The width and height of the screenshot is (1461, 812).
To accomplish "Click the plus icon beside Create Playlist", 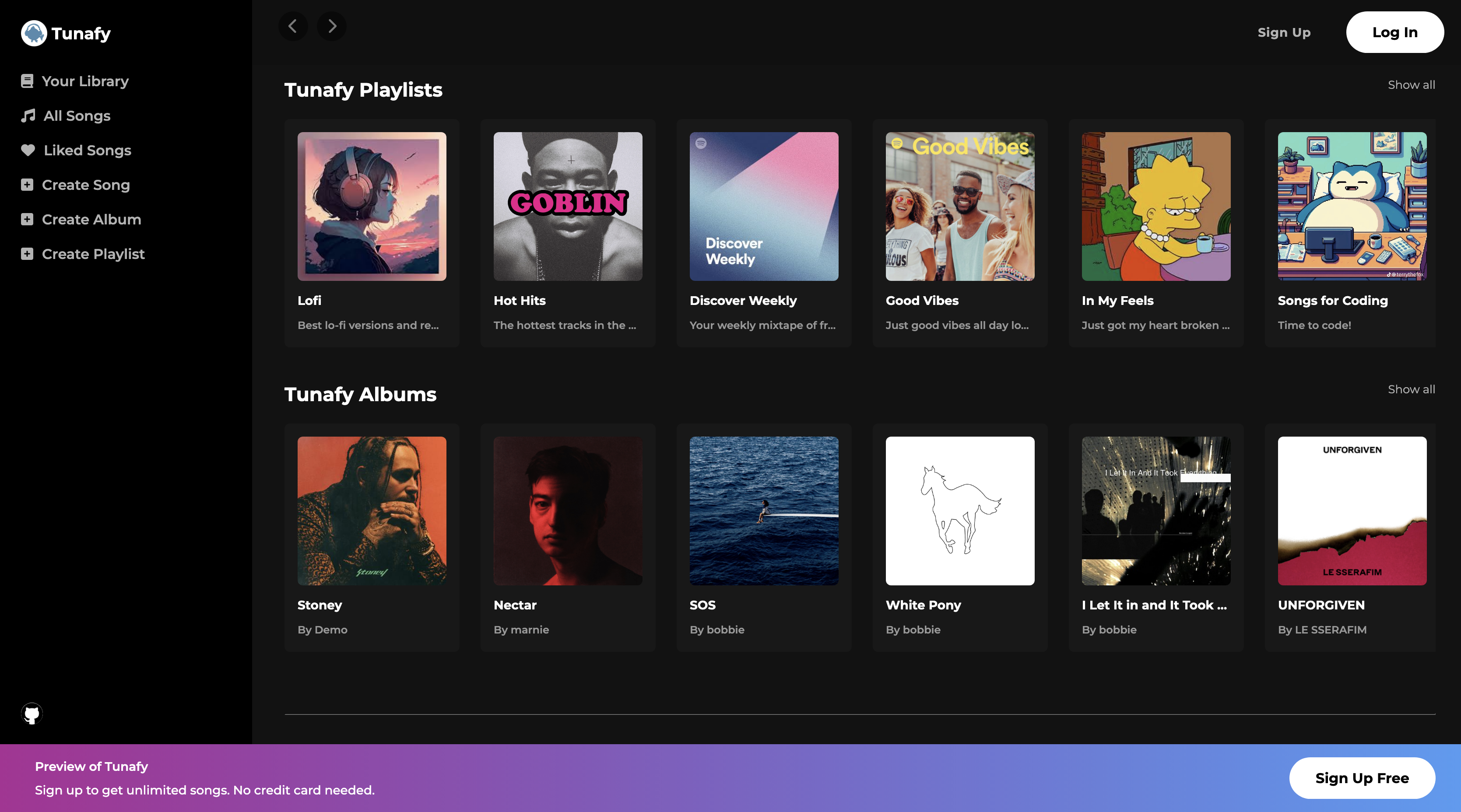I will click(27, 254).
